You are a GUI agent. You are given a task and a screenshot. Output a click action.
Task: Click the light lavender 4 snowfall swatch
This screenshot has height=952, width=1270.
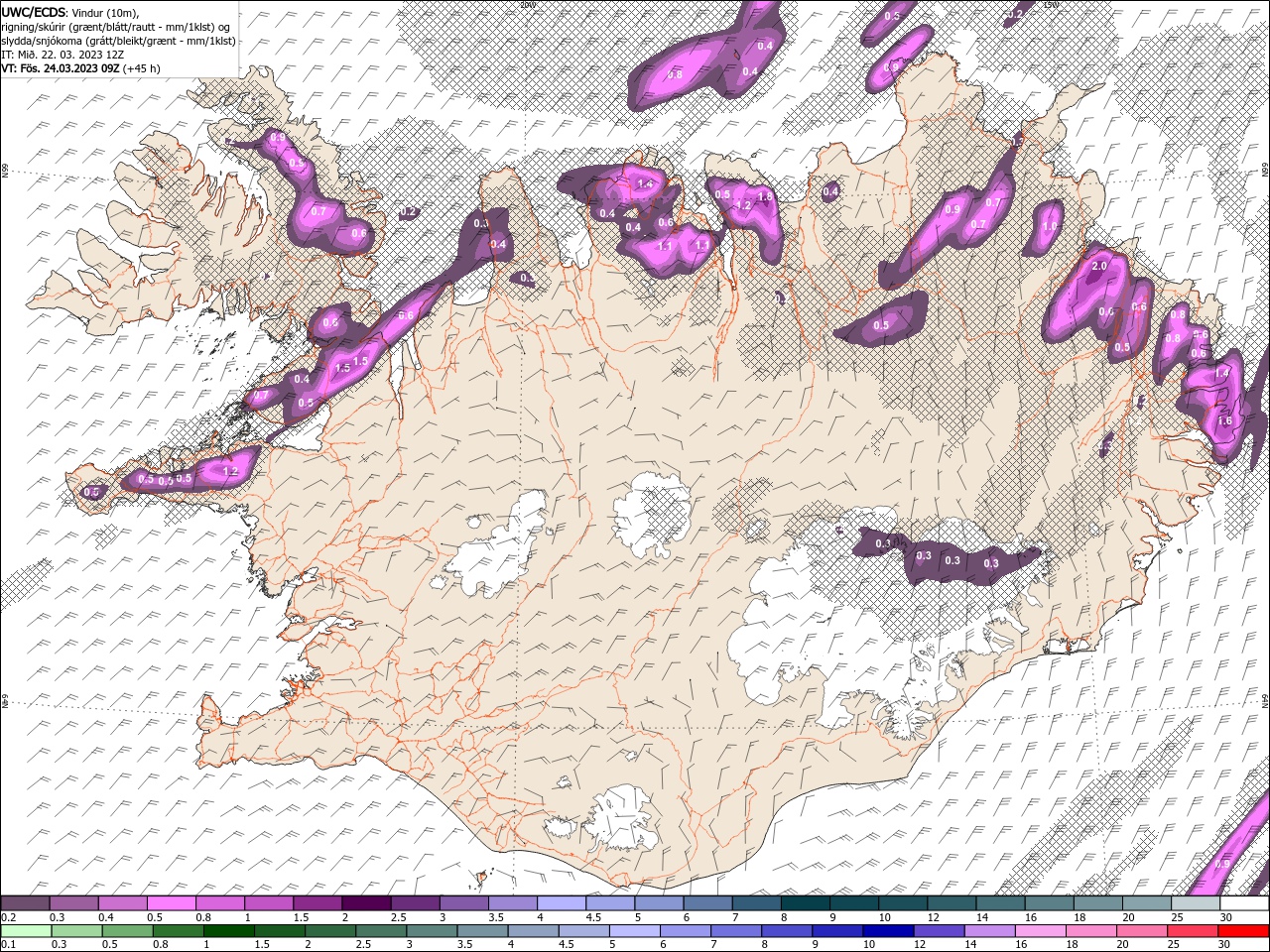pyautogui.click(x=561, y=903)
